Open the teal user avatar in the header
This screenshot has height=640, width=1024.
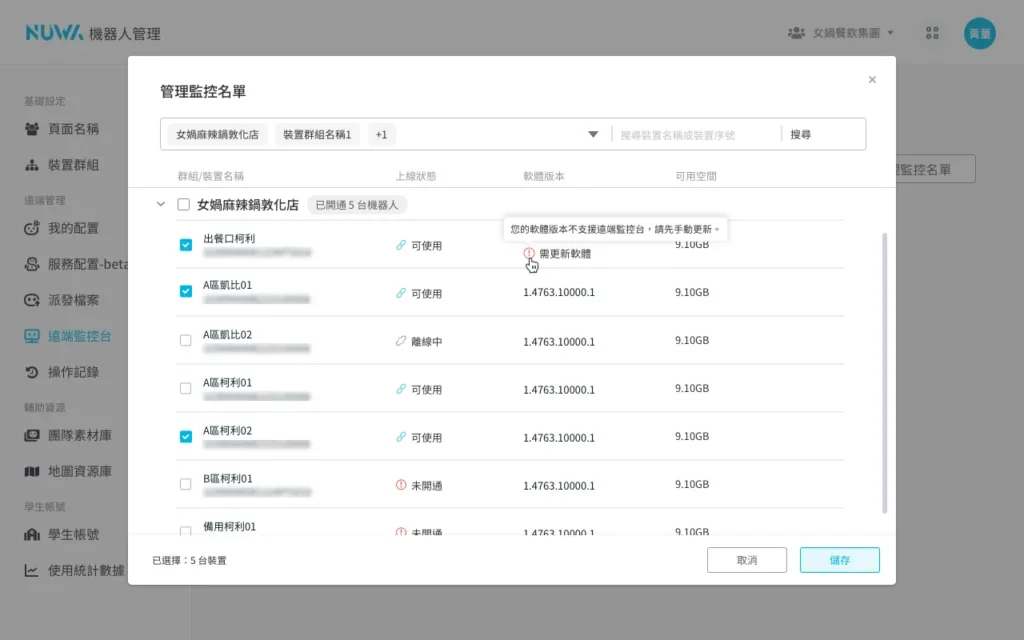979,33
